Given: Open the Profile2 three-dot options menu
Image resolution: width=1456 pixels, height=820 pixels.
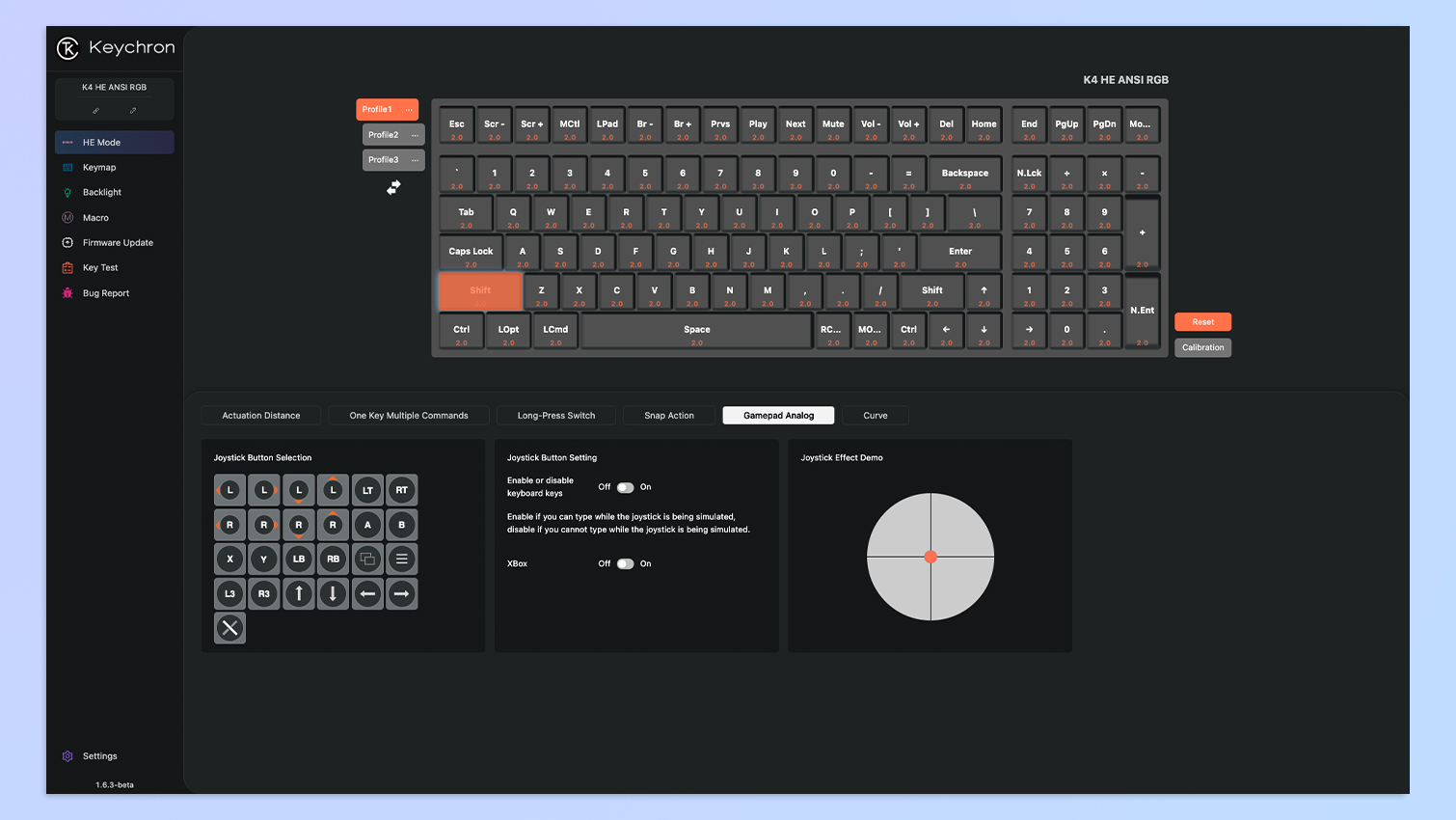Looking at the screenshot, I should click(415, 135).
